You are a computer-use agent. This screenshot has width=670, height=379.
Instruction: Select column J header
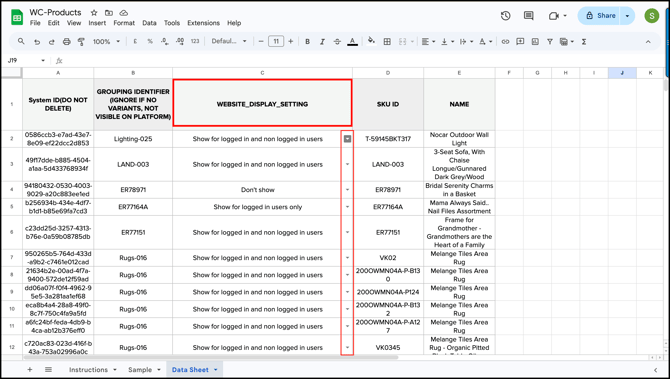click(x=622, y=73)
